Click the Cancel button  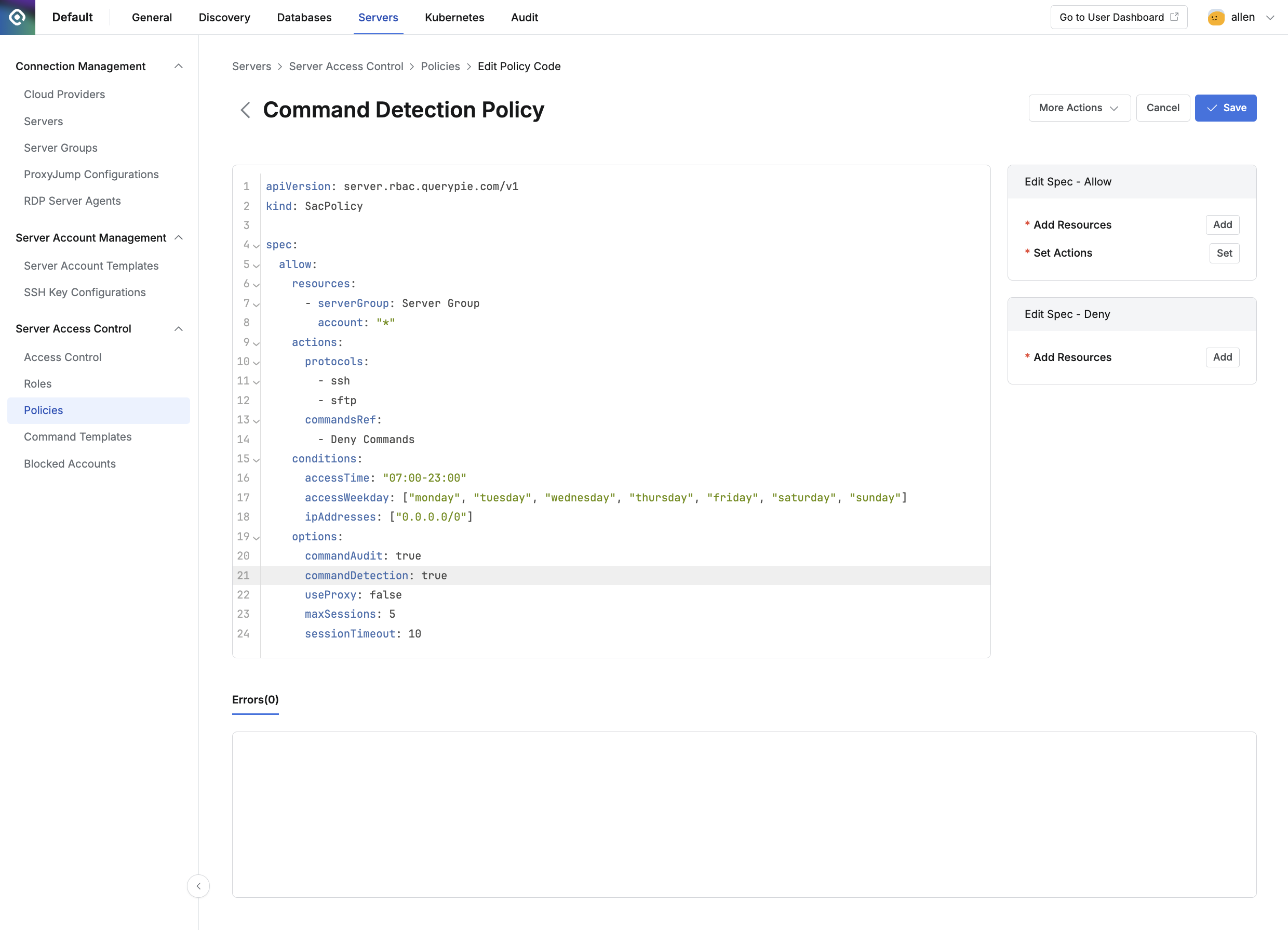tap(1162, 108)
